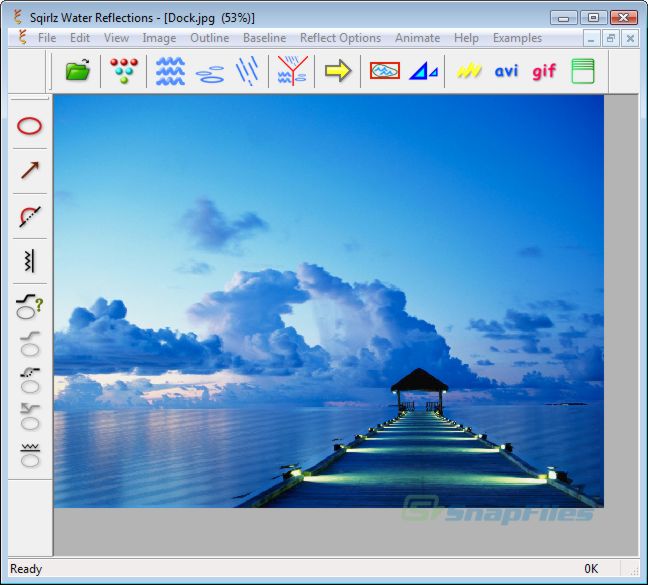Restore the Dock.jpg document window
Viewport: 648px width, 585px height.
[611, 39]
